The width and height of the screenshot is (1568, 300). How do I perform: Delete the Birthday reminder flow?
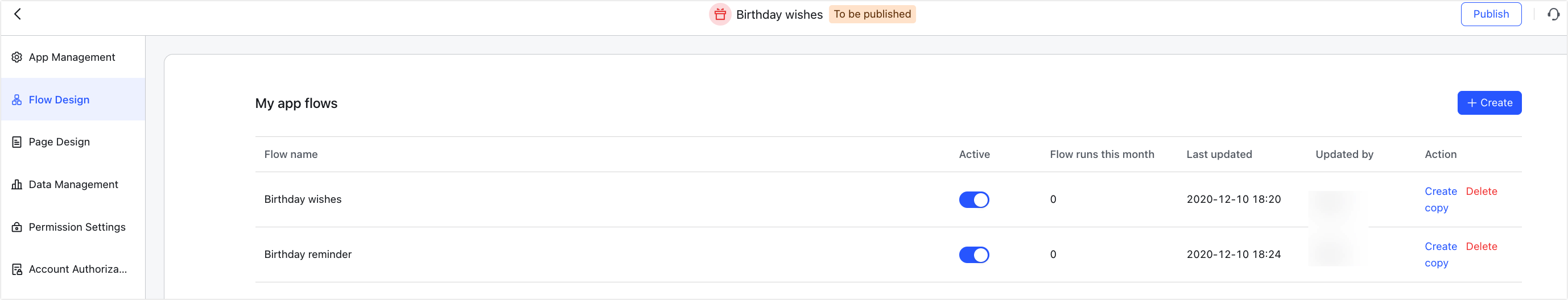click(1481, 247)
